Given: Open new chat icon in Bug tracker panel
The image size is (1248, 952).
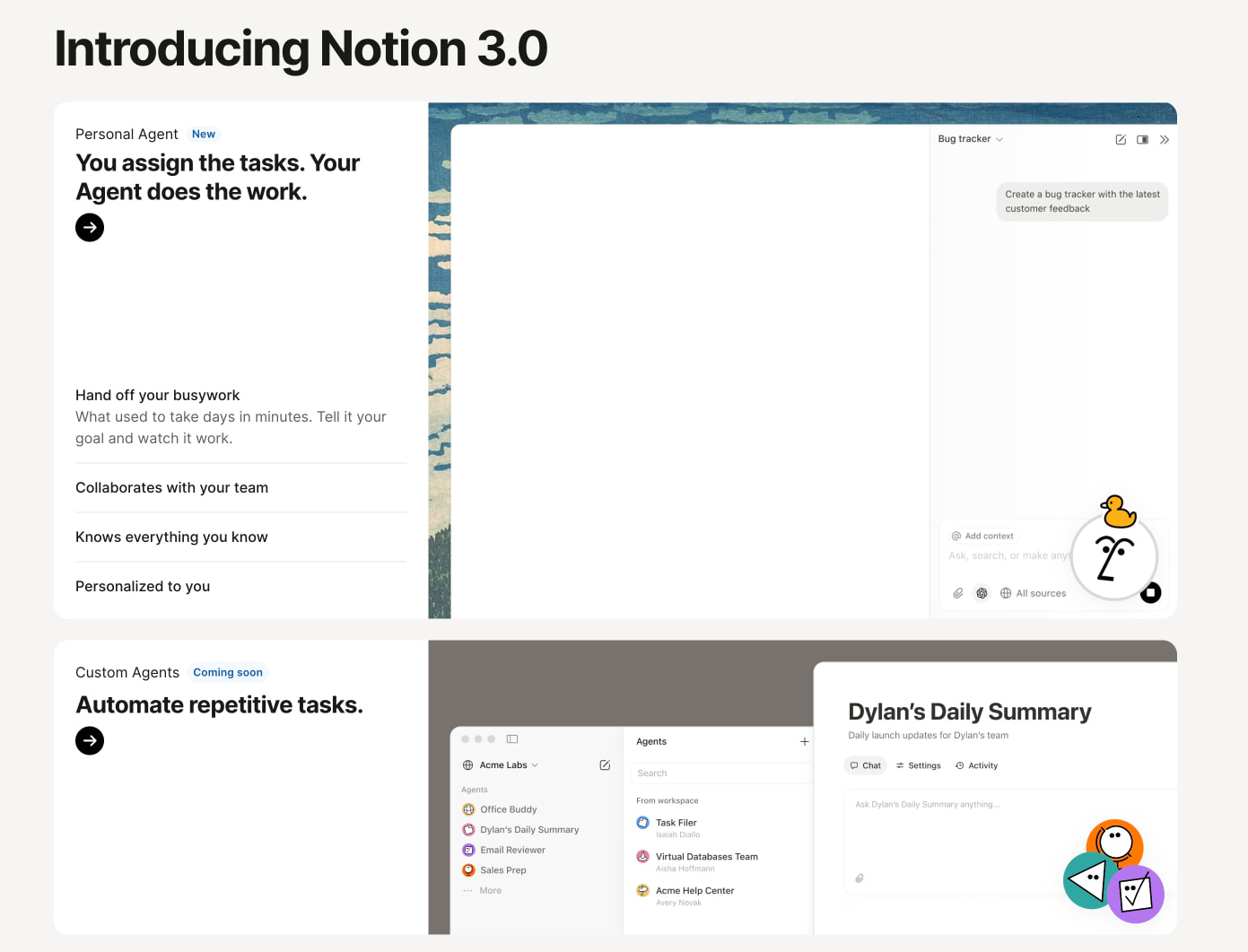Looking at the screenshot, I should tap(1121, 139).
